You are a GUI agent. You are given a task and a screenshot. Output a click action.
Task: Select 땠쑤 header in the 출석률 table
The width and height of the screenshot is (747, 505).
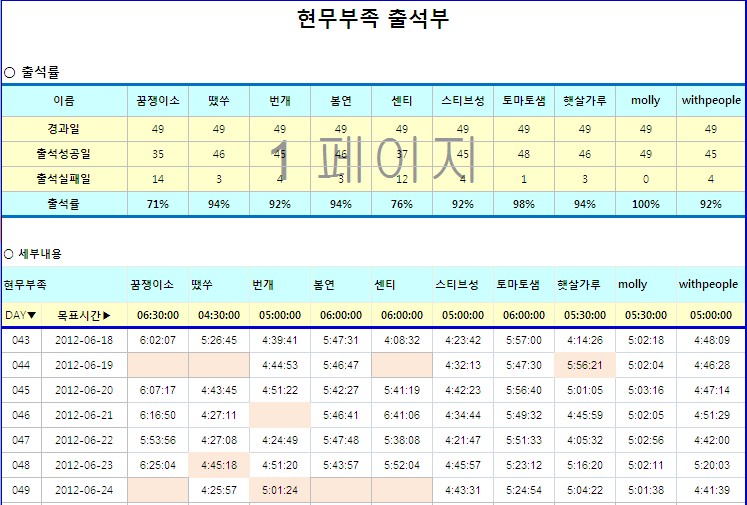tap(219, 101)
